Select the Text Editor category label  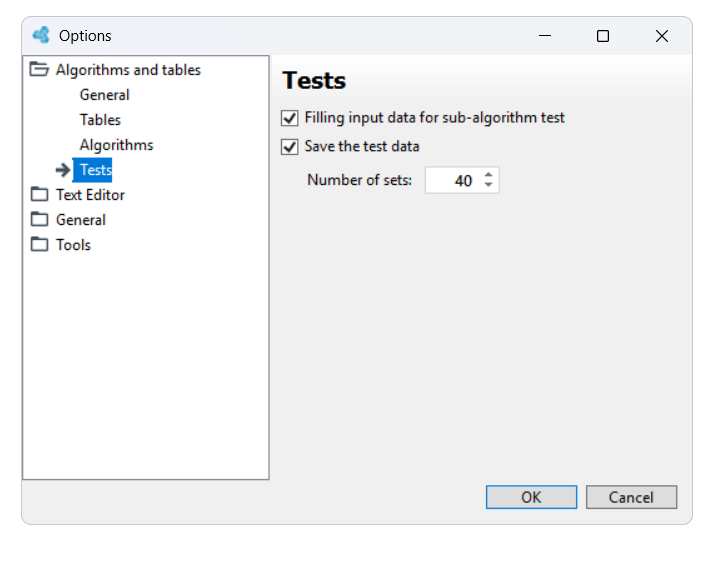point(90,195)
